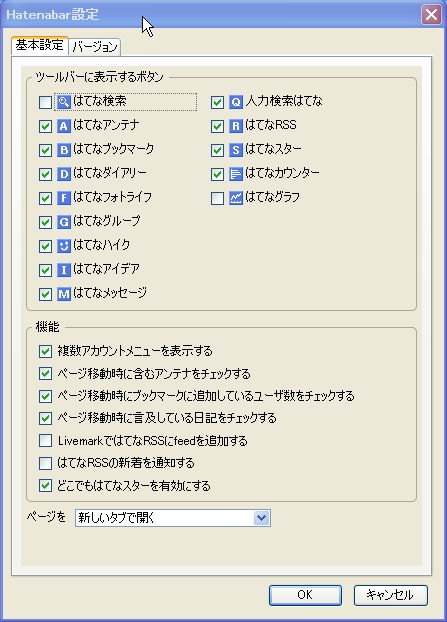This screenshot has width=447, height=622.
Task: Click the はてなブックマーク 'B' icon
Action: [63, 150]
